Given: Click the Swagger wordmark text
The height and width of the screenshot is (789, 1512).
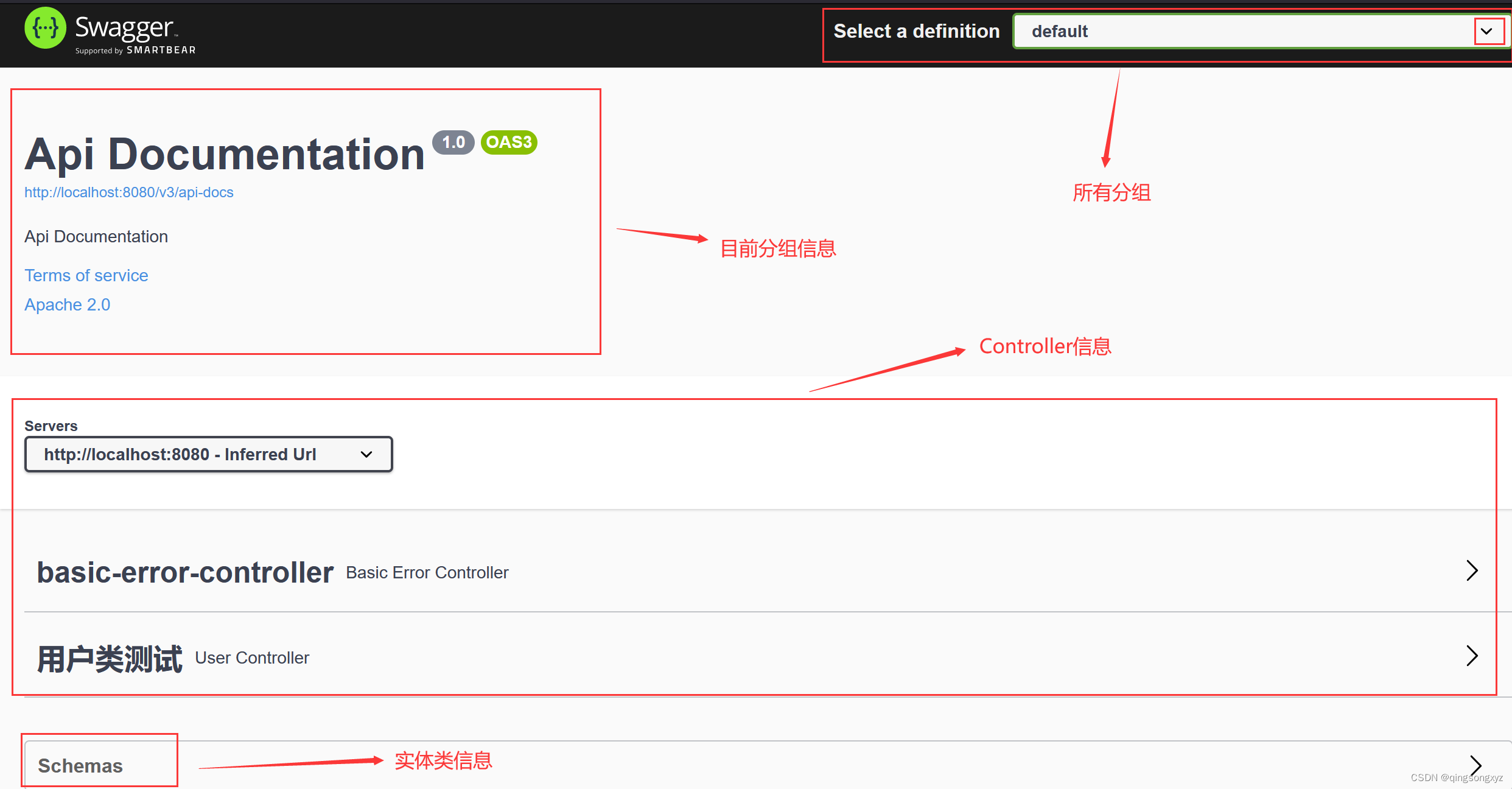Looking at the screenshot, I should tap(125, 28).
